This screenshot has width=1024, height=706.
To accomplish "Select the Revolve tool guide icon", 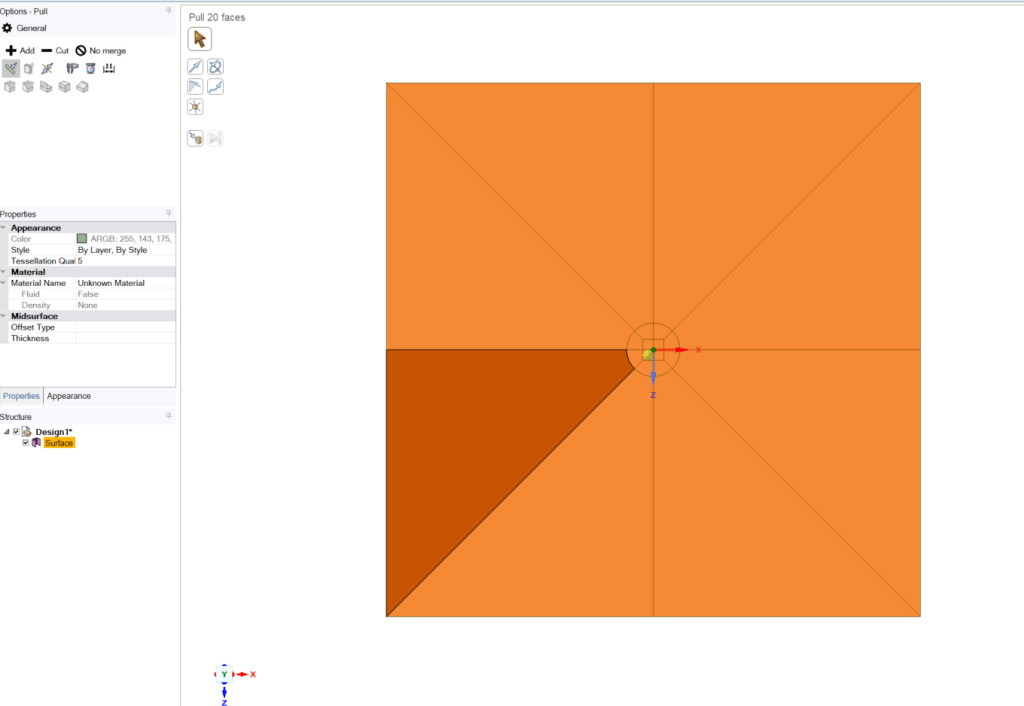I will coord(215,67).
